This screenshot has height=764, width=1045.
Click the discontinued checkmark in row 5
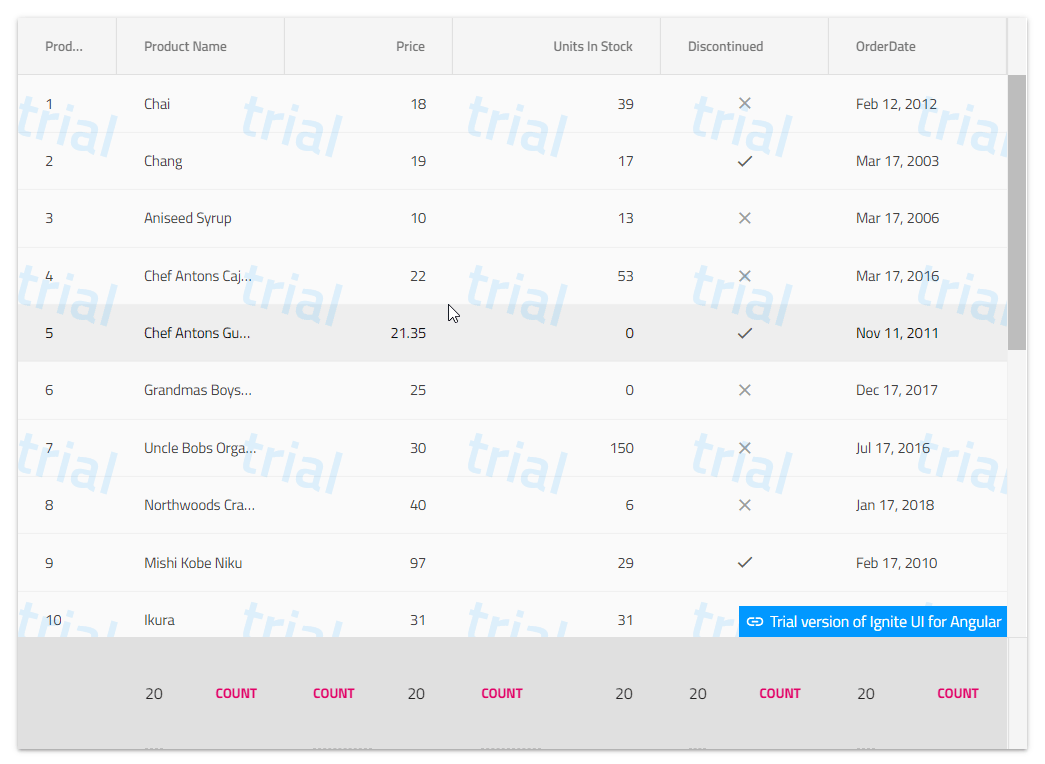[744, 333]
